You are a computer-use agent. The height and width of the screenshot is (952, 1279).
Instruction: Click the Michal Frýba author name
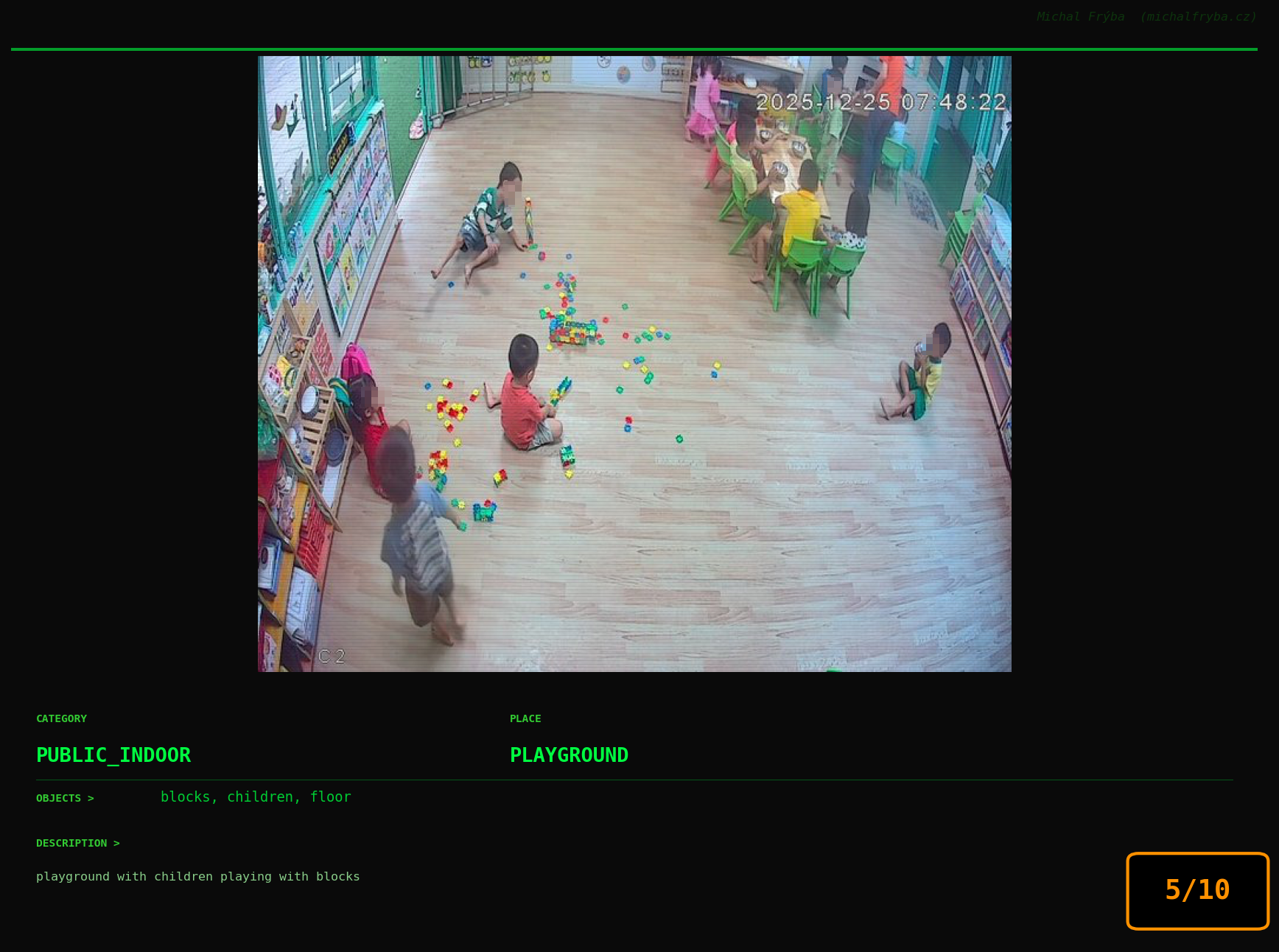1080,17
